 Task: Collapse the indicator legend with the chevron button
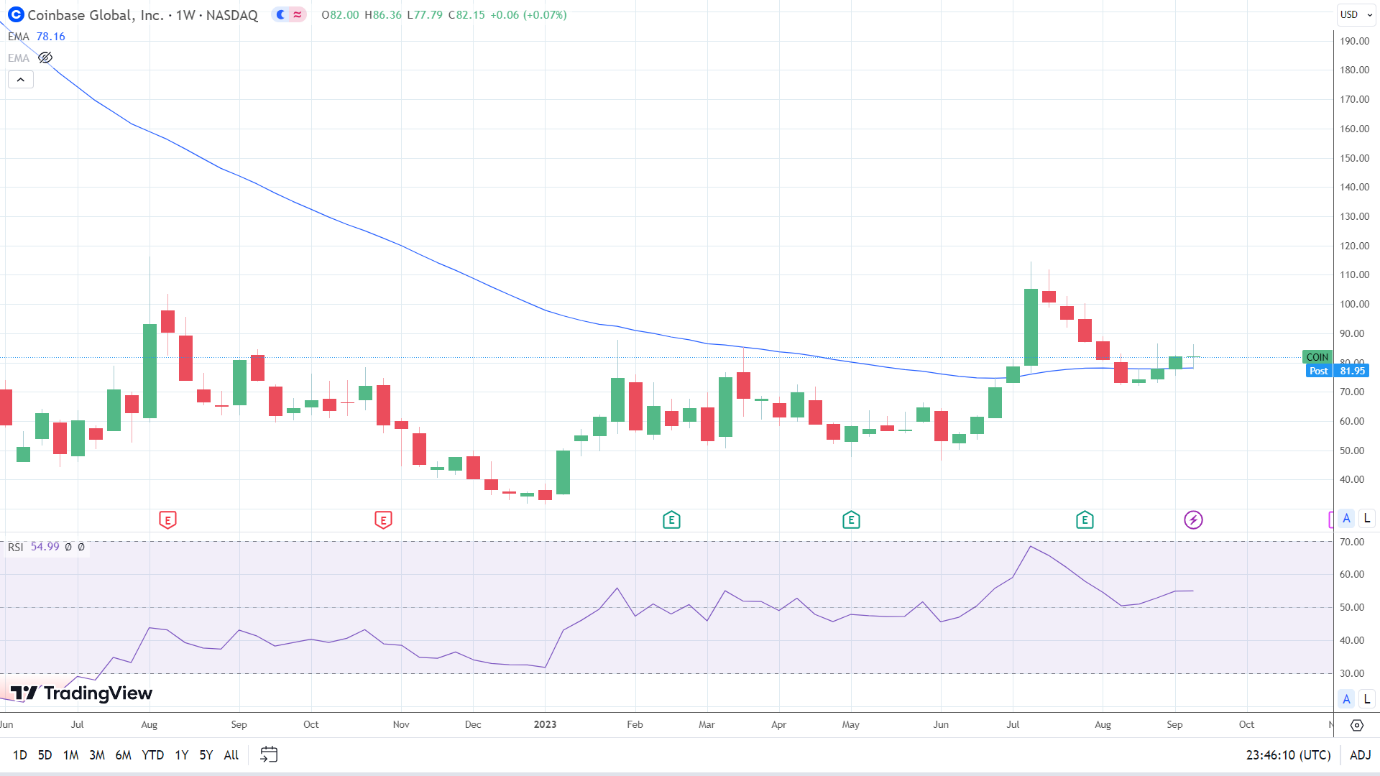pyautogui.click(x=21, y=80)
